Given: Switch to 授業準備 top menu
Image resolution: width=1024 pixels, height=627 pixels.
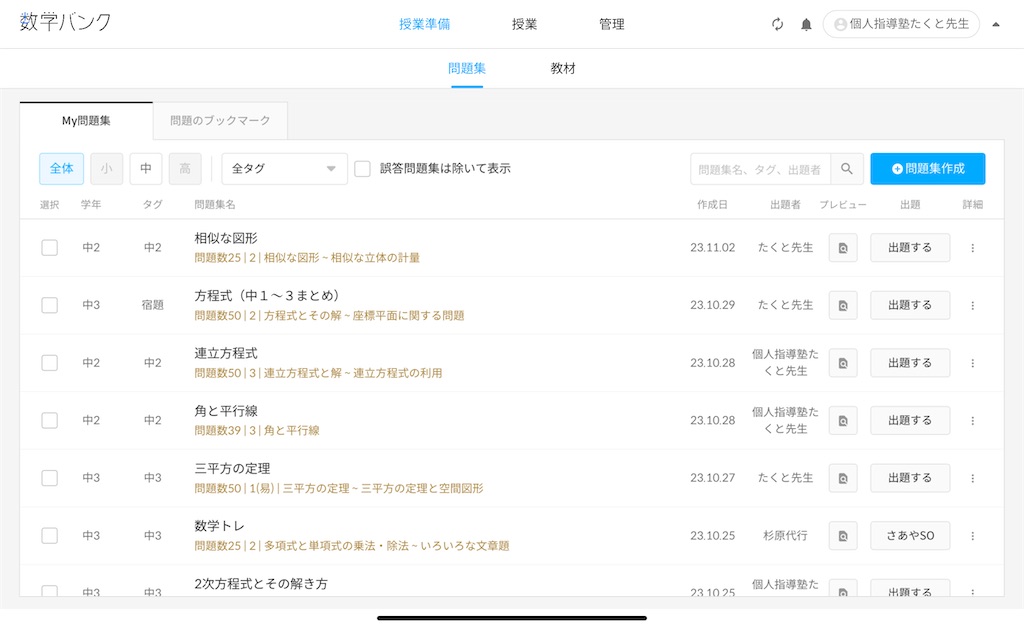Looking at the screenshot, I should [424, 24].
